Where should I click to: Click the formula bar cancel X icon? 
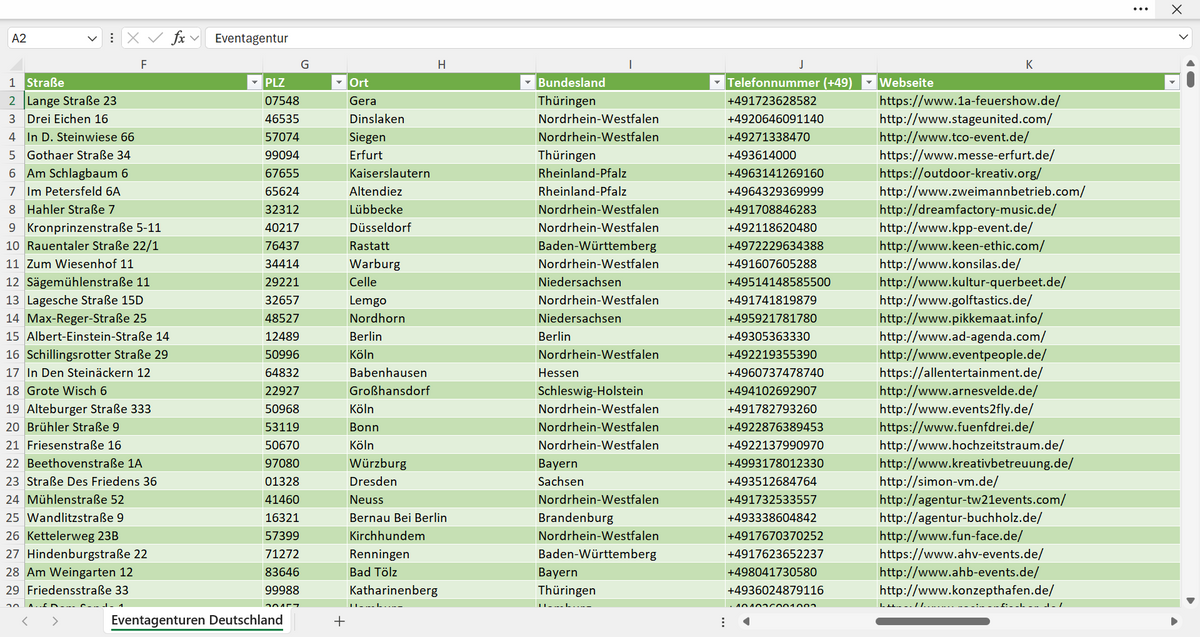pyautogui.click(x=133, y=38)
